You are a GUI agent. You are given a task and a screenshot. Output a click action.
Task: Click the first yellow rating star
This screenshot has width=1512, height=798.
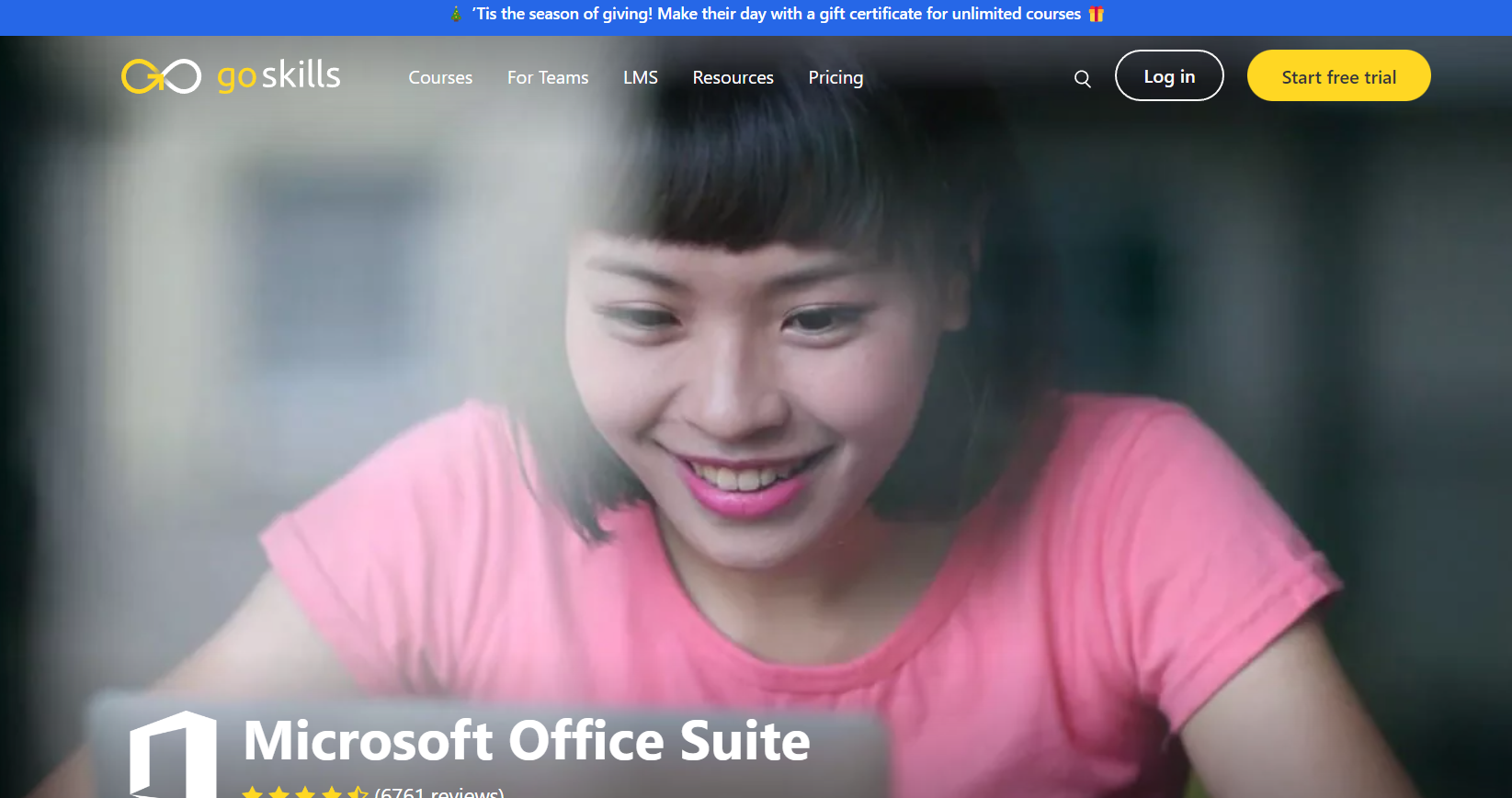[253, 792]
